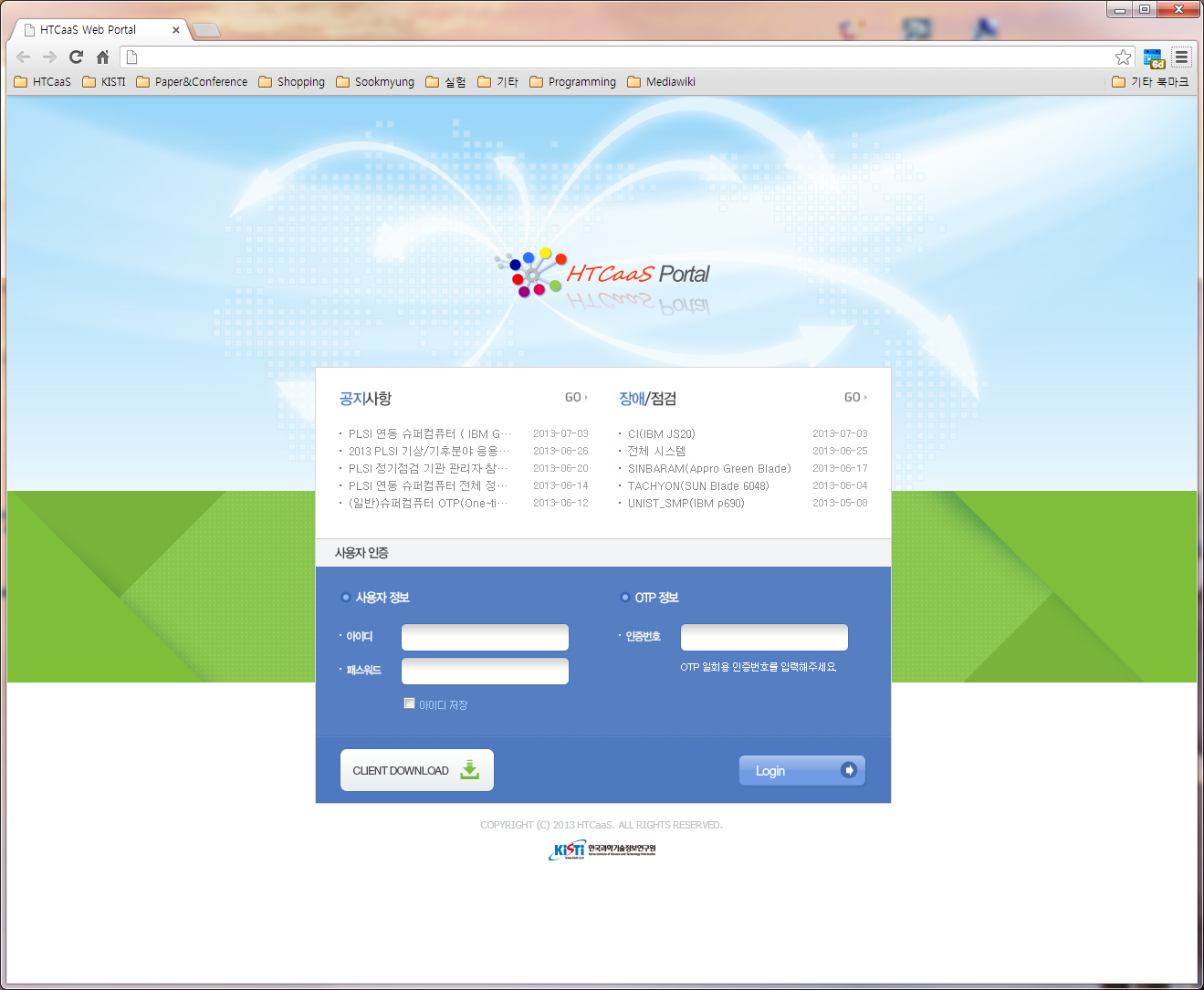Open the Mediawiki bookmarks folder
The image size is (1204, 990).
662,82
